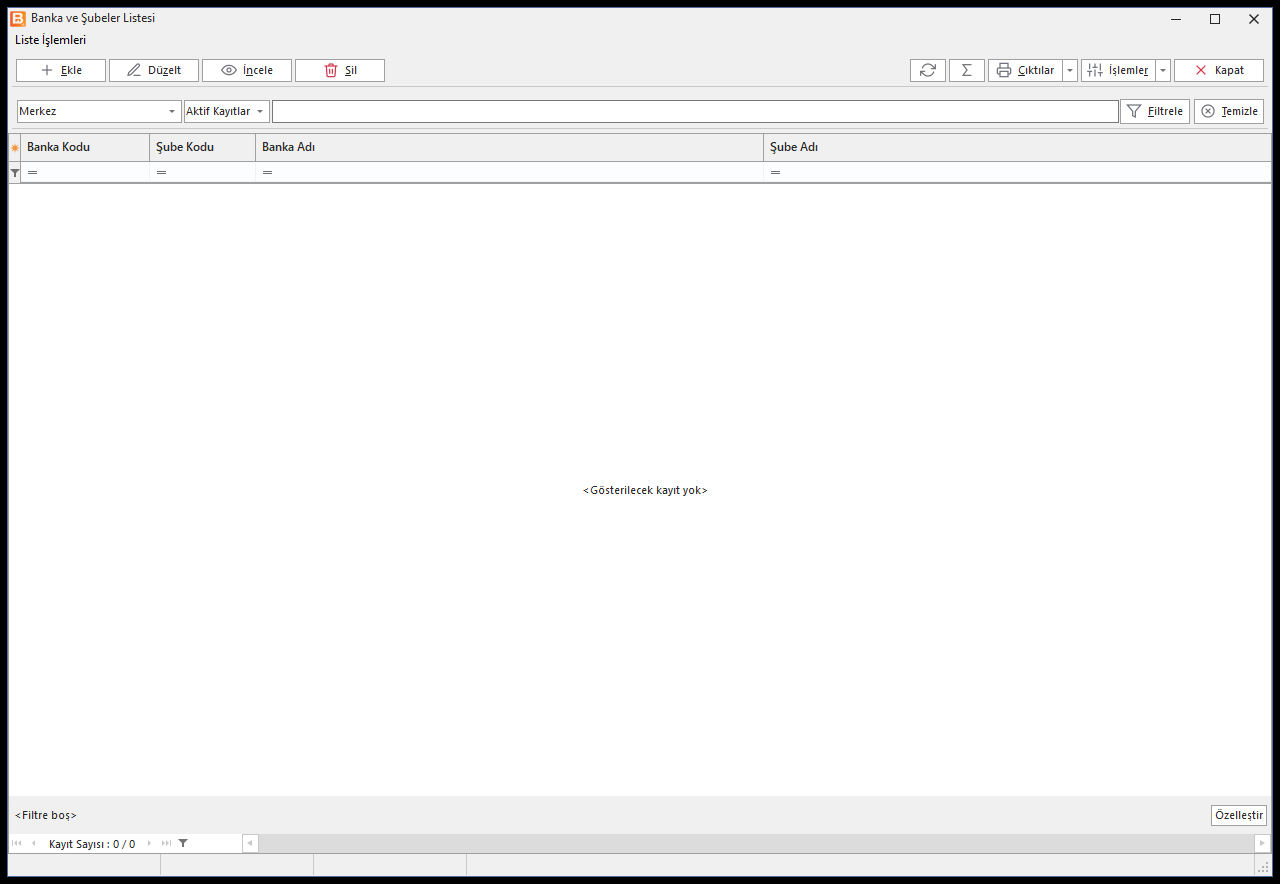Screen dimensions: 1280x884
Task: Maximize the Banka ve Şubeler window
Action: (x=1215, y=18)
